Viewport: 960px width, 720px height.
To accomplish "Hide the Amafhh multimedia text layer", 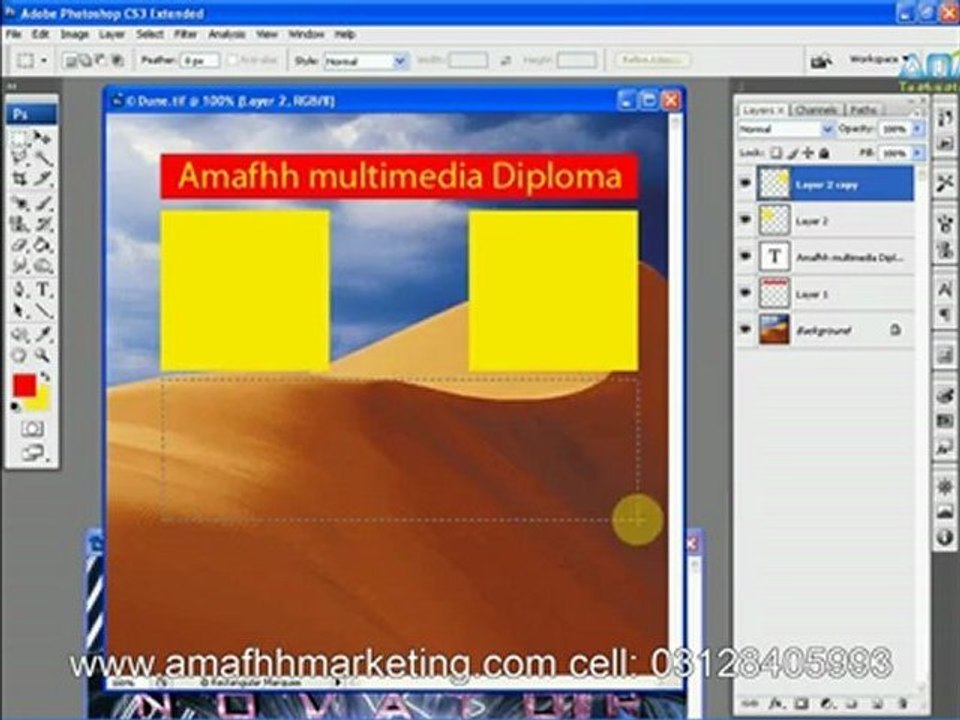I will (745, 257).
